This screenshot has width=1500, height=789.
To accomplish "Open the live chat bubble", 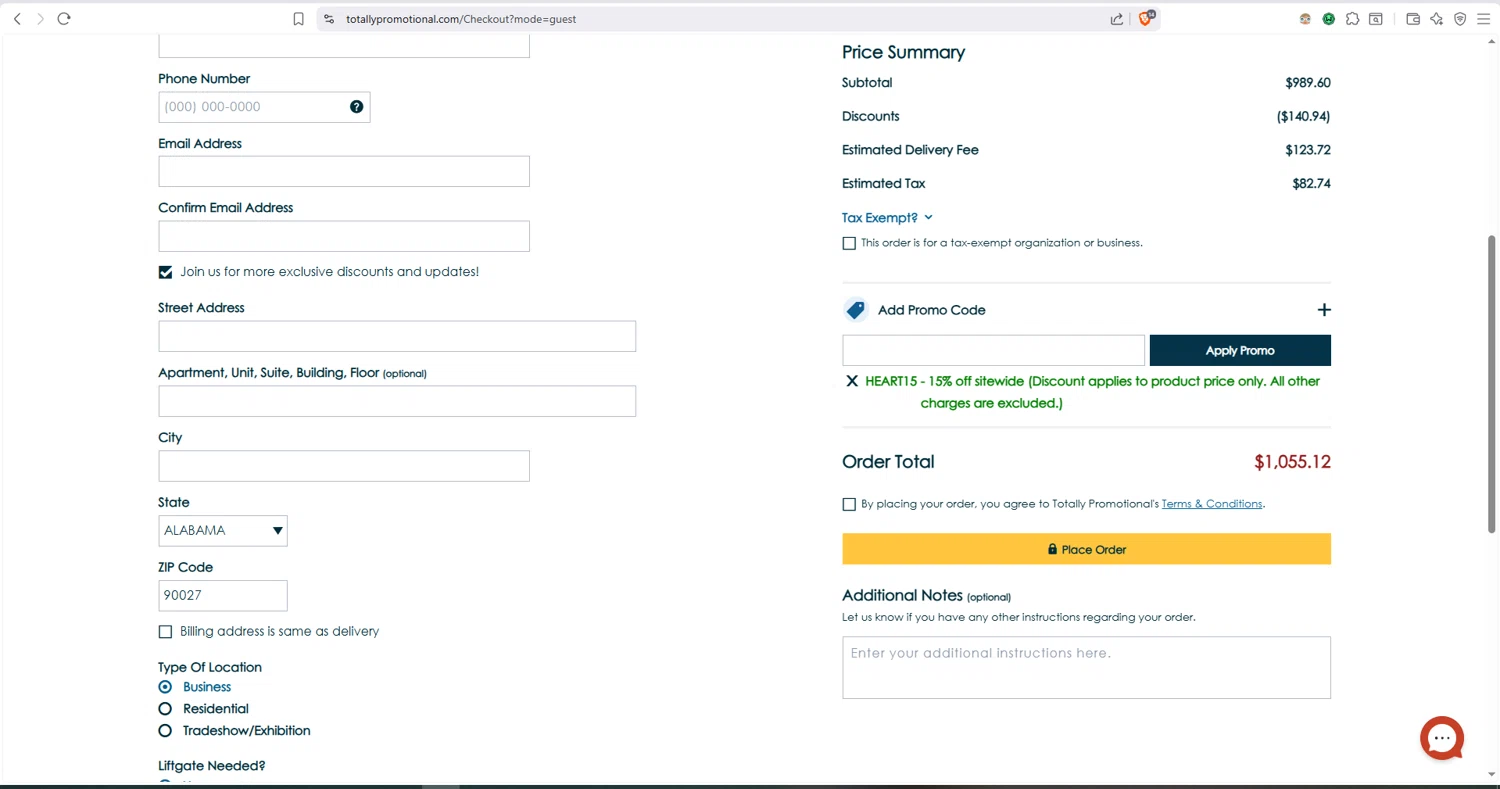I will coord(1442,739).
